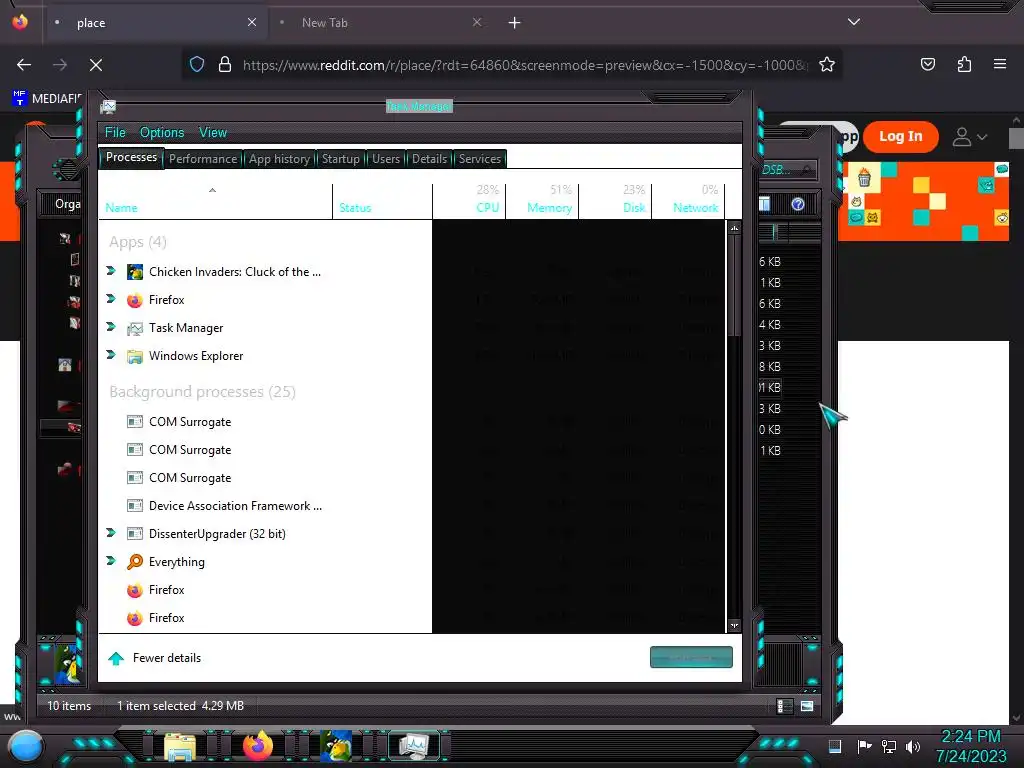This screenshot has width=1024, height=768.
Task: Switch to the App history tab
Action: tap(279, 159)
